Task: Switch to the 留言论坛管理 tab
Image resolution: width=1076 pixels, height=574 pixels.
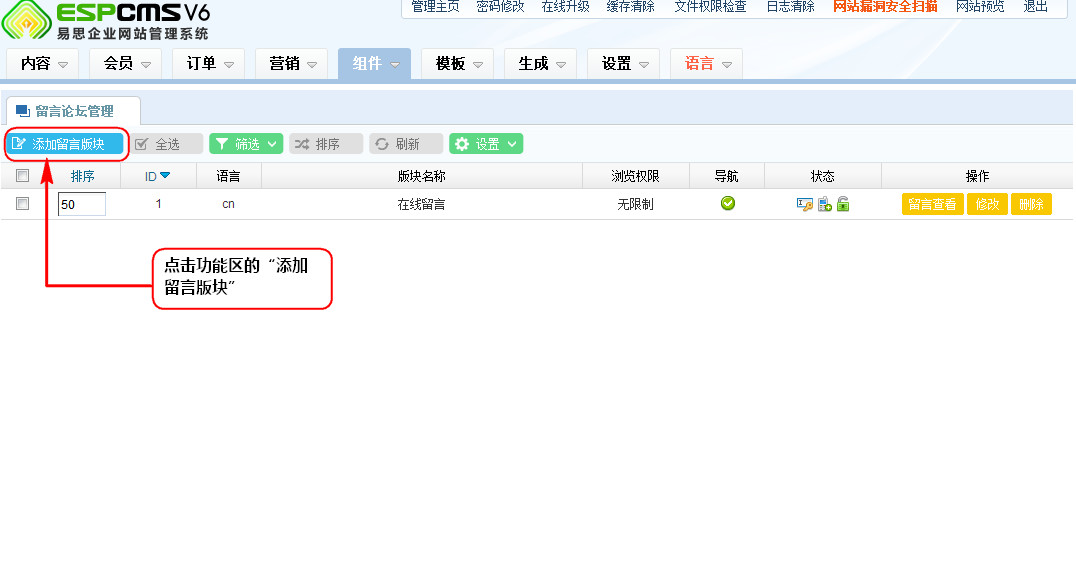Action: coord(73,111)
